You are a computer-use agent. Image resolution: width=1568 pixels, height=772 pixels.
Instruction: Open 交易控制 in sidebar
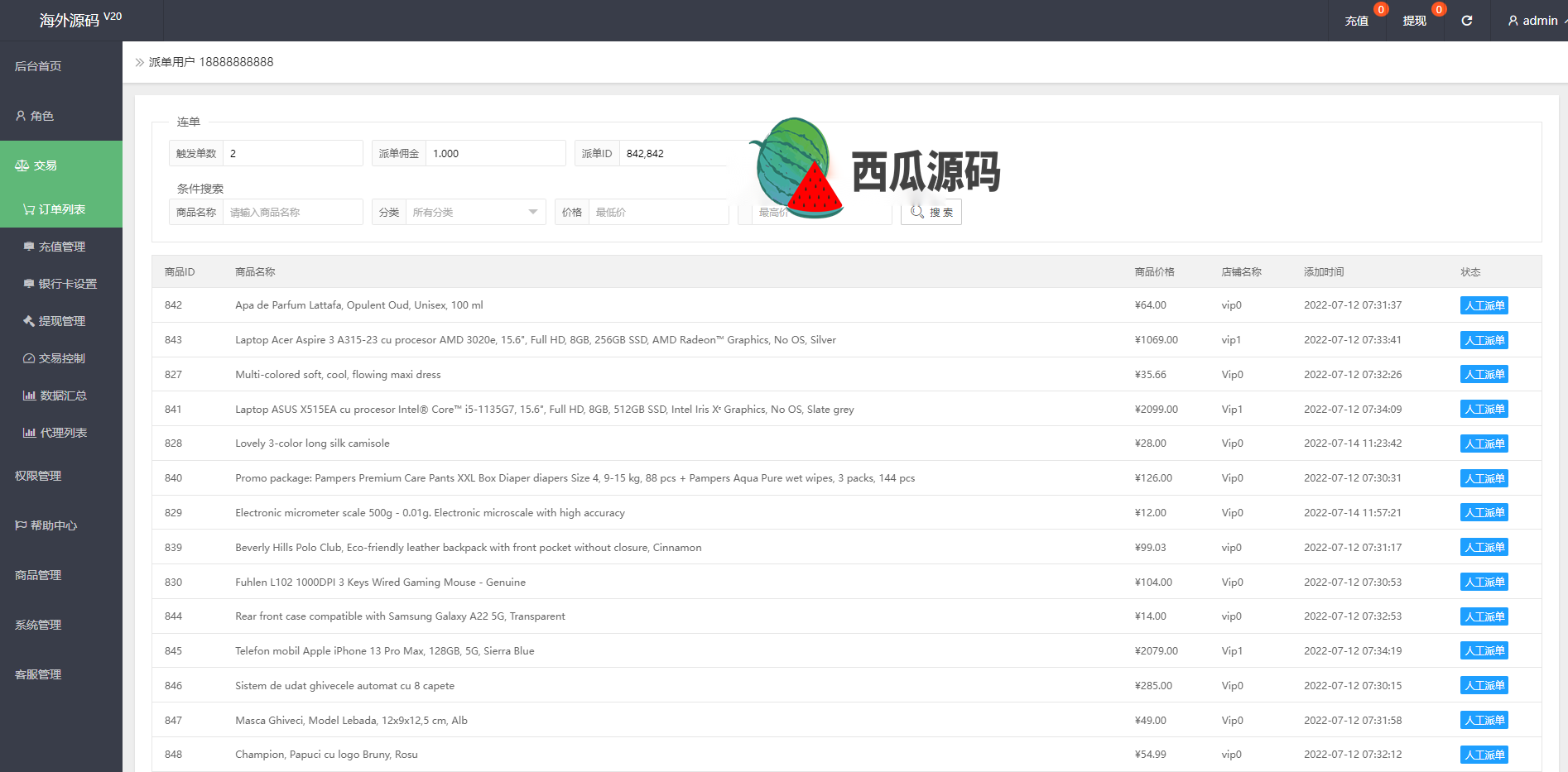(x=61, y=358)
